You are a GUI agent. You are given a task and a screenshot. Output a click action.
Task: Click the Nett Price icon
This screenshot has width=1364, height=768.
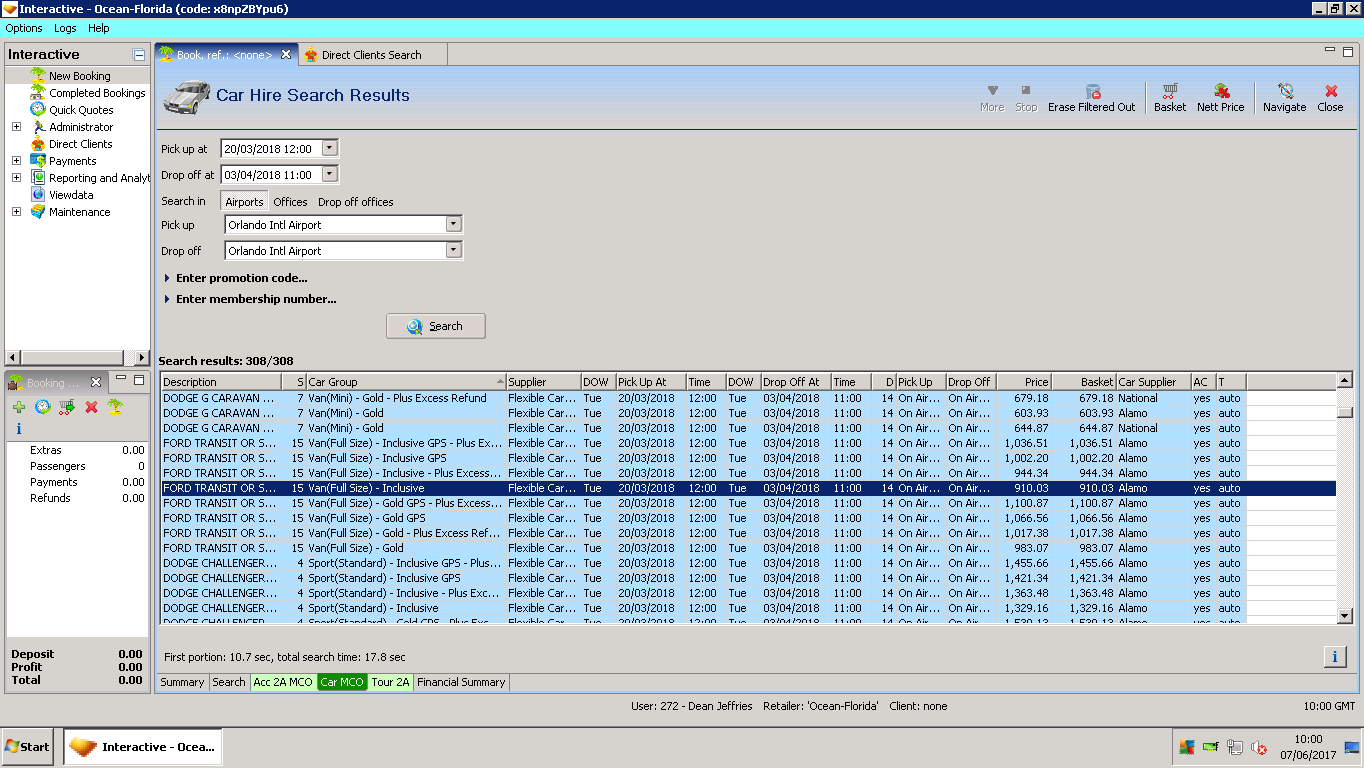[x=1220, y=97]
